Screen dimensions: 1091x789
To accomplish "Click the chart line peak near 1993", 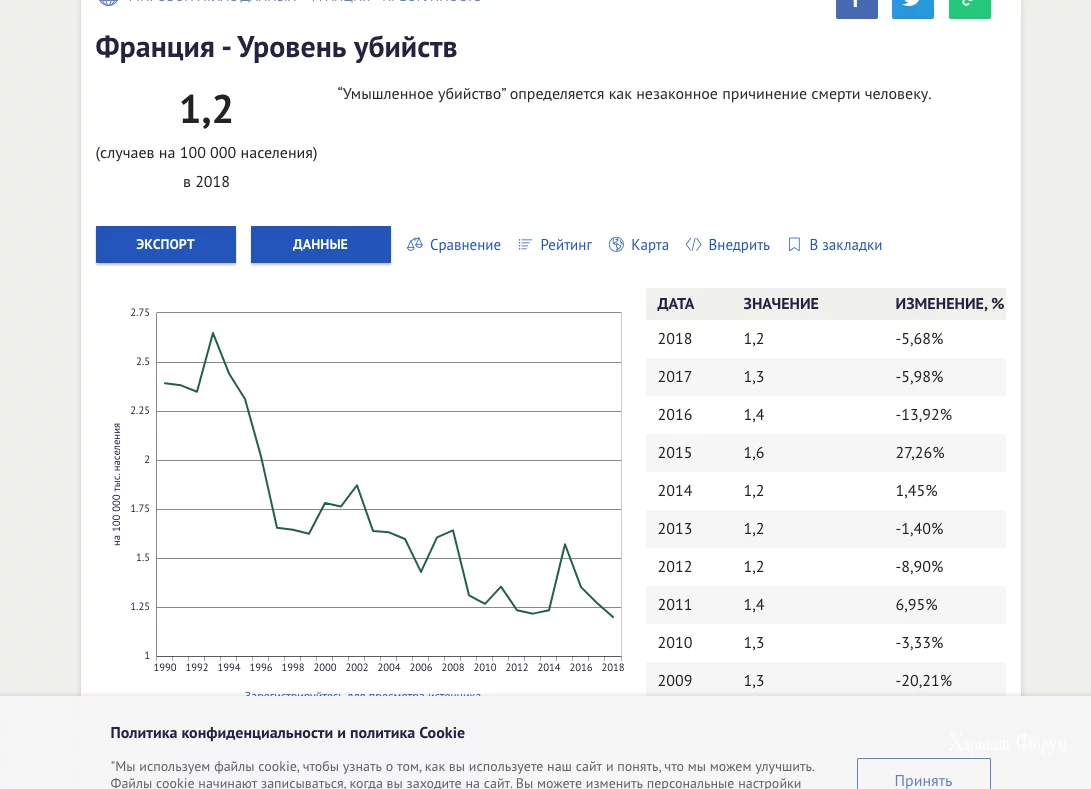I will coord(213,333).
